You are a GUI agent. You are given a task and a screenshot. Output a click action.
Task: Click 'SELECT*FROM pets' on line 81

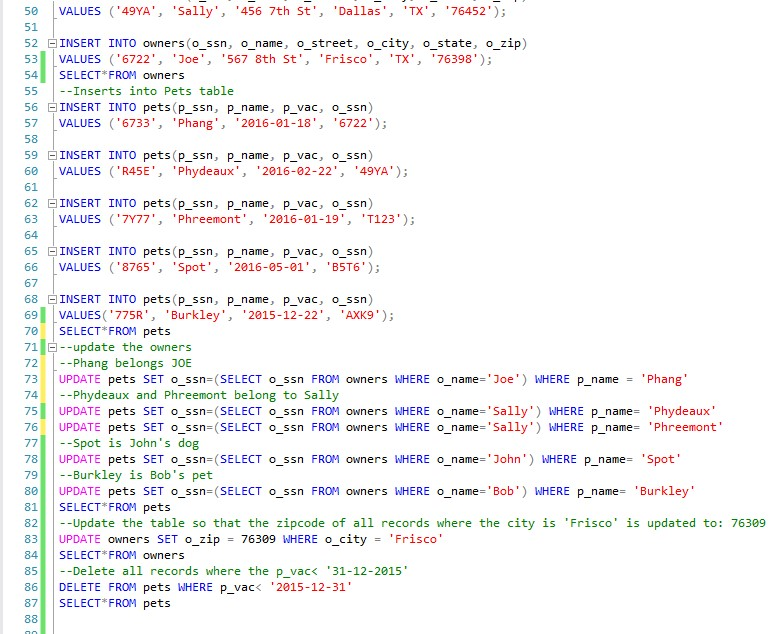(x=115, y=507)
